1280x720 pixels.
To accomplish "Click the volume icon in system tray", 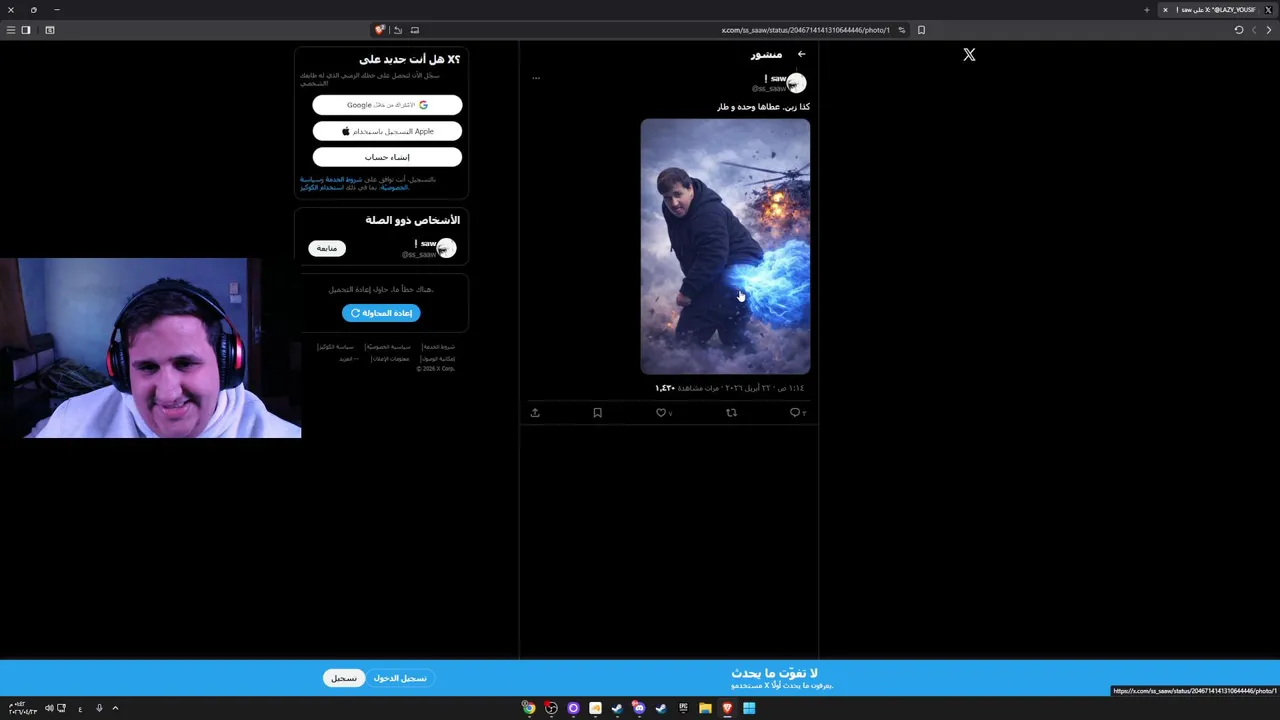I will click(49, 708).
